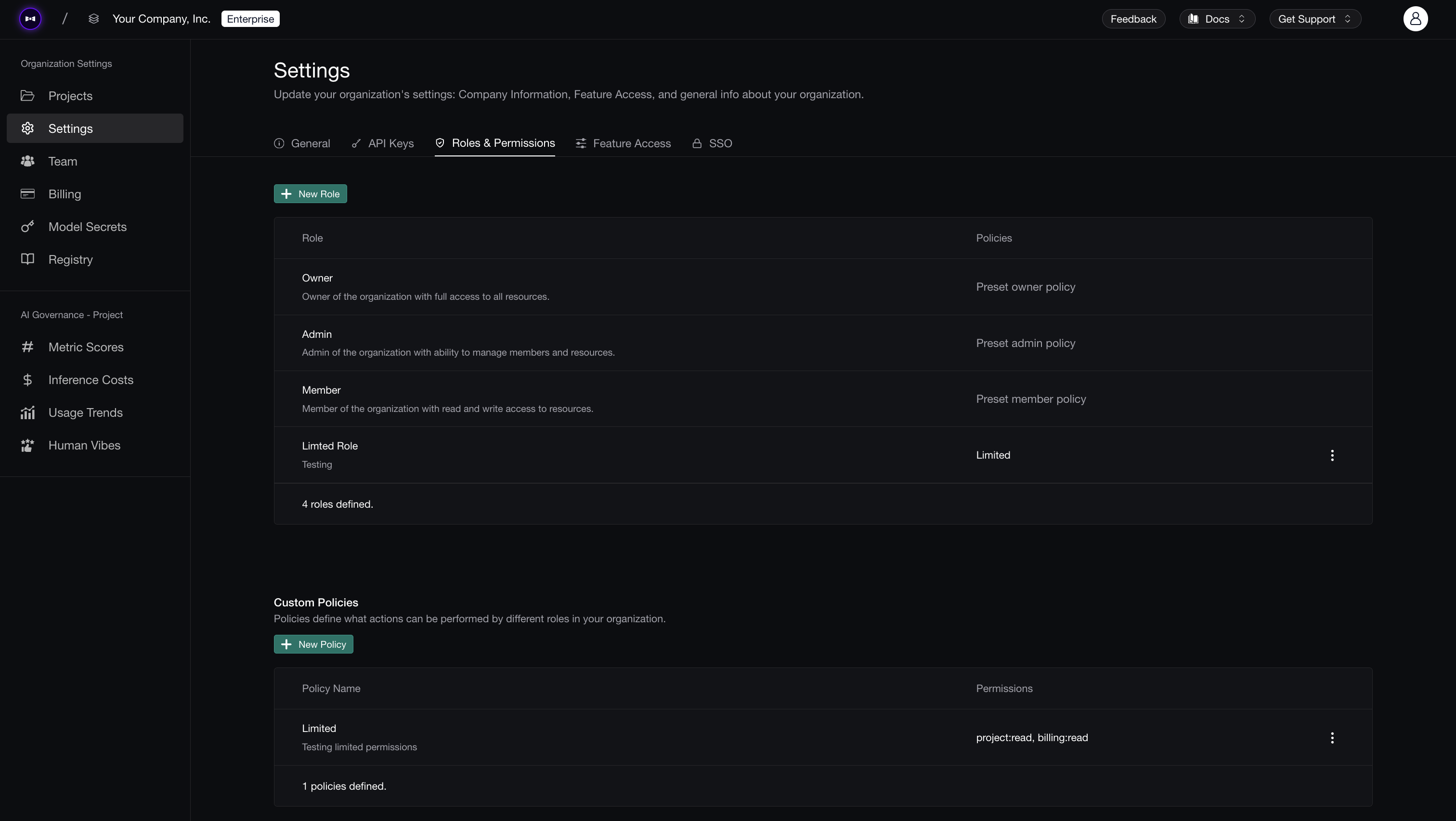Open the user profile avatar
Screen dimensions: 1456x821
tap(1415, 19)
